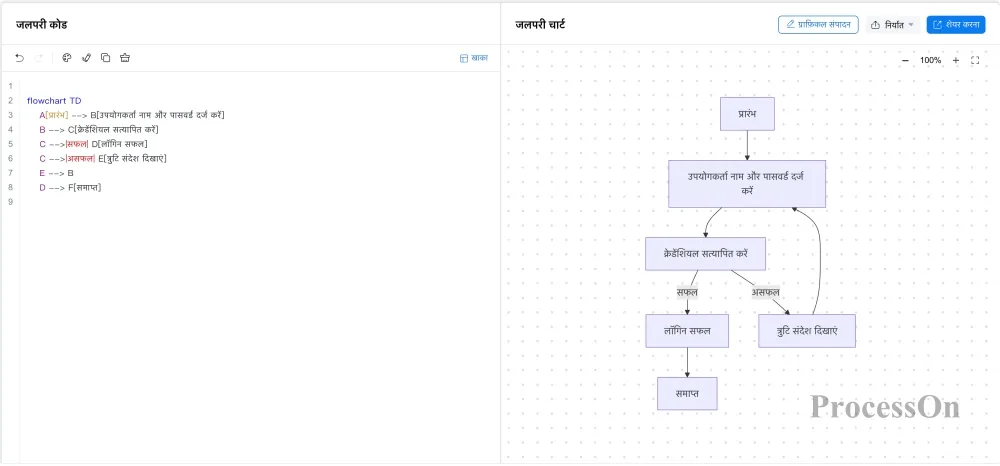Click the शेयर करना button
The image size is (1000, 466).
[956, 25]
